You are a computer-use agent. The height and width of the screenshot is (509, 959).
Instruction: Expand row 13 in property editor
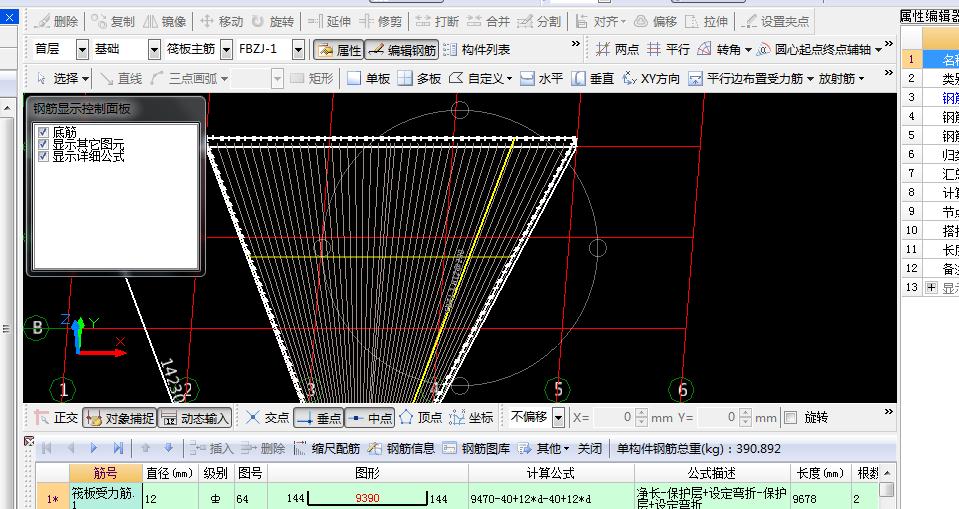pyautogui.click(x=931, y=288)
